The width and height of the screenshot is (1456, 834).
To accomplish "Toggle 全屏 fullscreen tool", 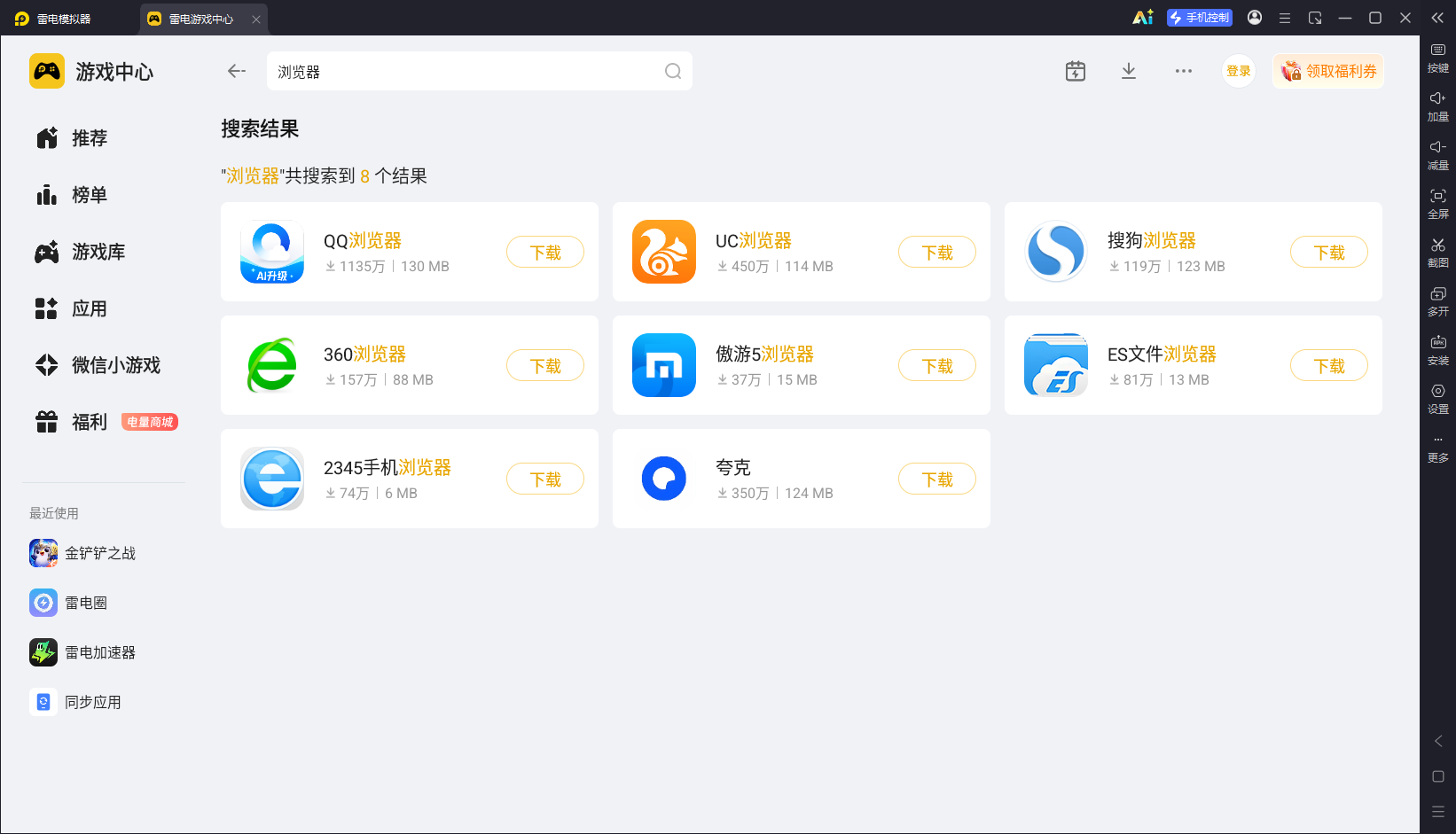I will coord(1438,205).
